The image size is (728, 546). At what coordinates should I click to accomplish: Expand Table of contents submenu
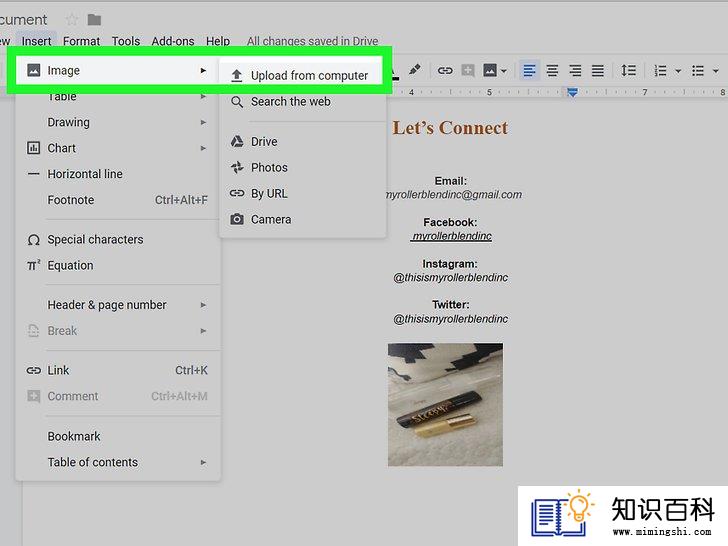click(118, 462)
